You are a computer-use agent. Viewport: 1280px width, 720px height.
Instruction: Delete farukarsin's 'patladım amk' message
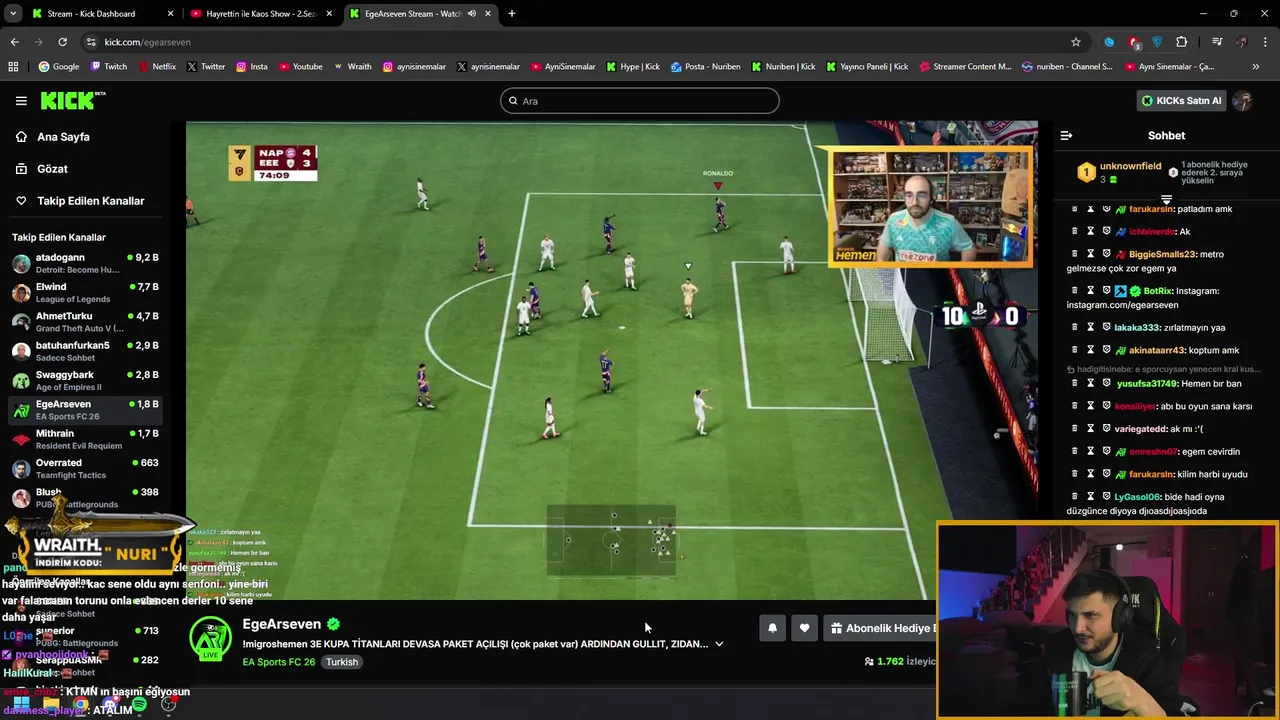1075,209
